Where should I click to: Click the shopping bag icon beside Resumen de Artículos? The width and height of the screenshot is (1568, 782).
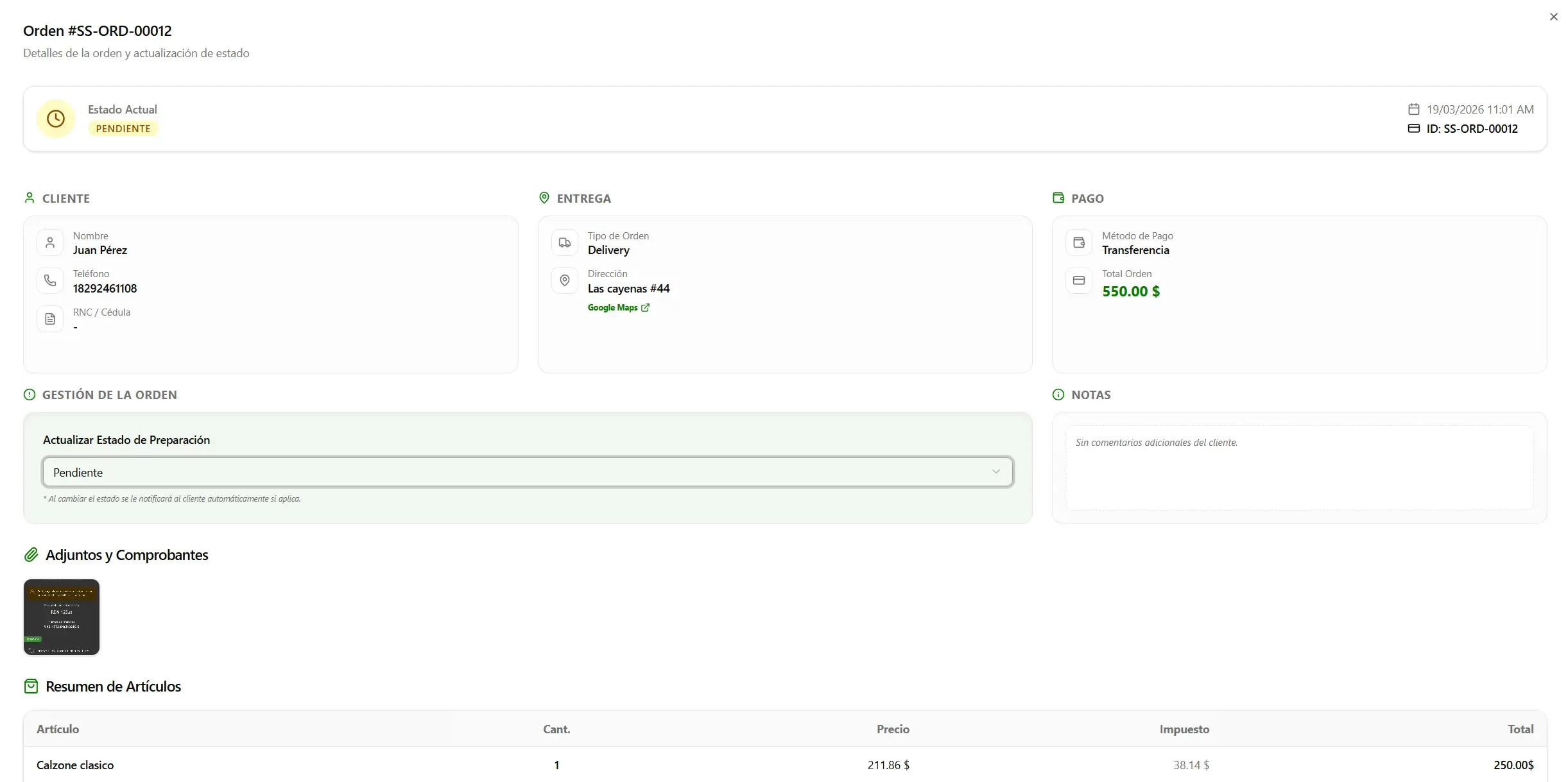[x=31, y=685]
